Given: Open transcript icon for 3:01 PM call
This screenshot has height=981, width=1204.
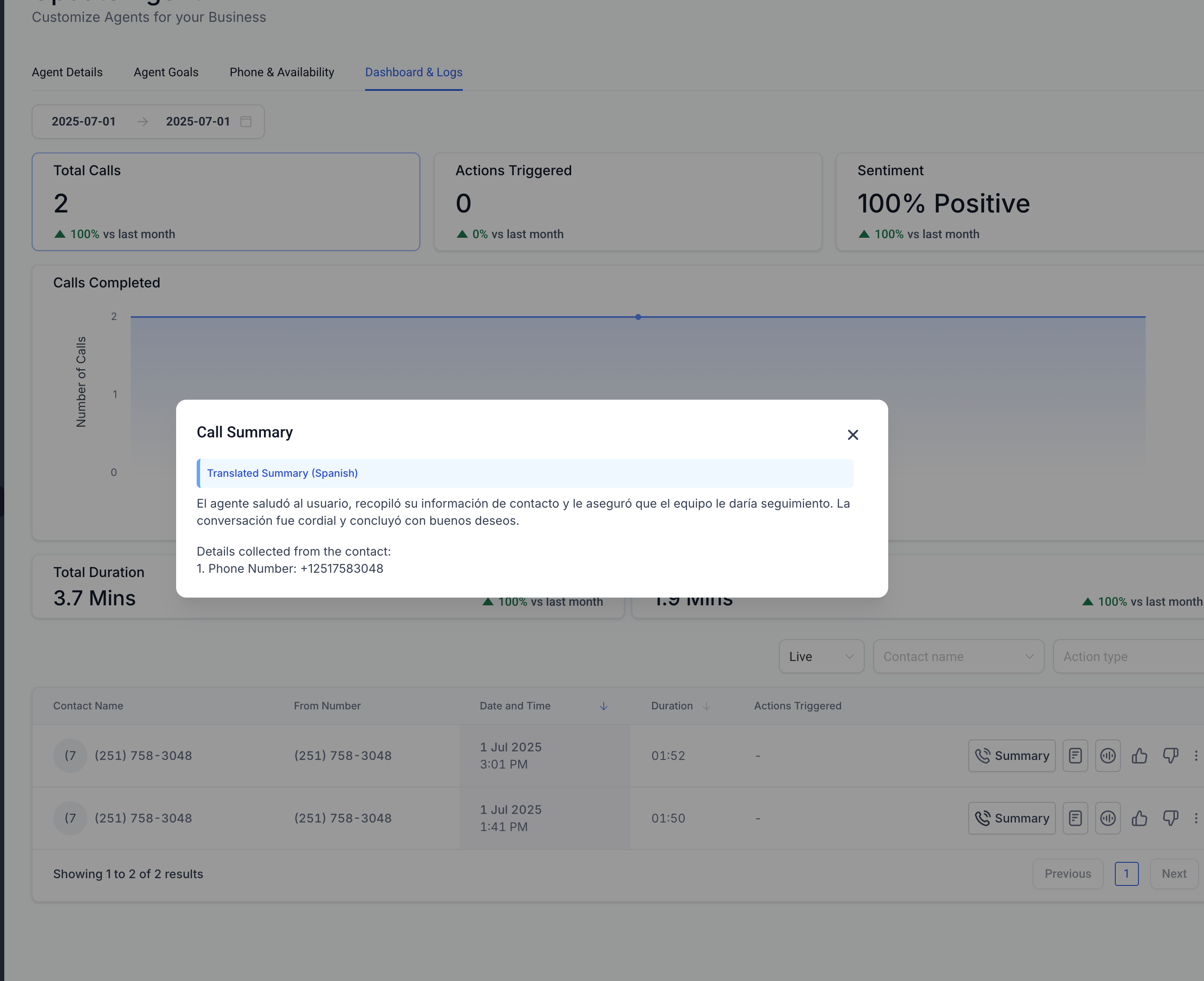Looking at the screenshot, I should [x=1075, y=756].
